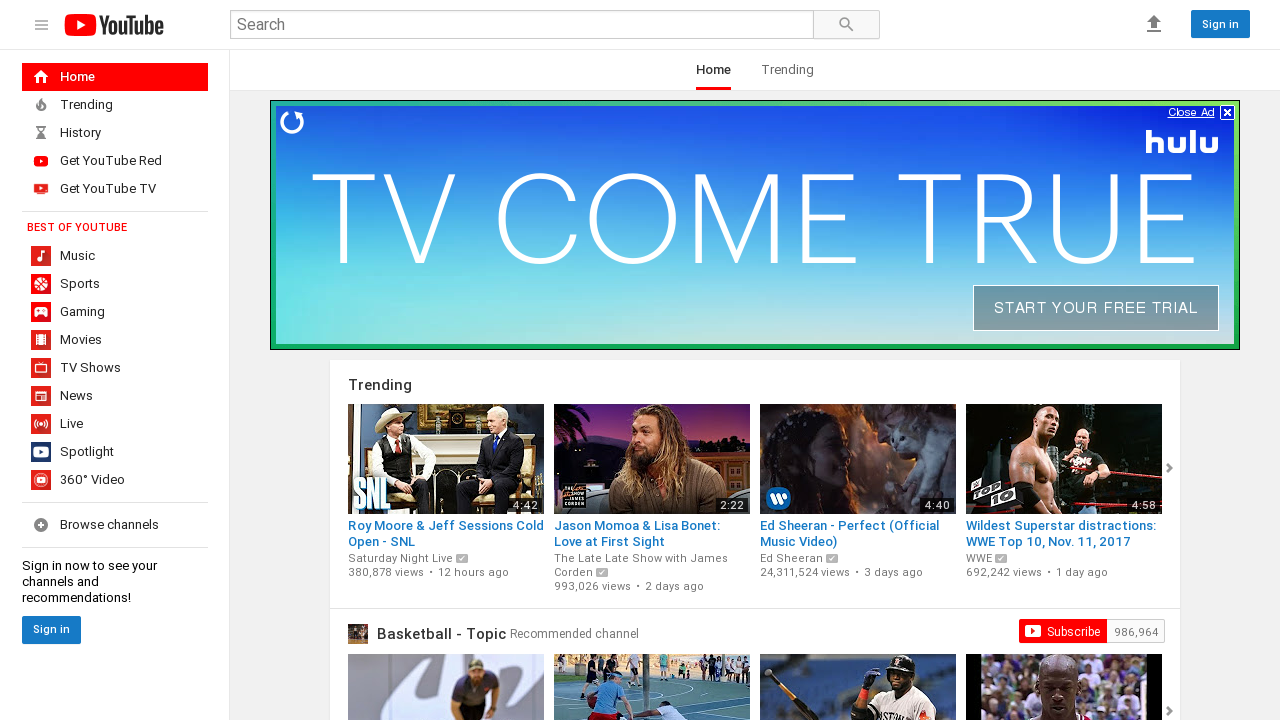Open Saturday Night Live channel link
Viewport: 1280px width, 720px height.
(400, 558)
